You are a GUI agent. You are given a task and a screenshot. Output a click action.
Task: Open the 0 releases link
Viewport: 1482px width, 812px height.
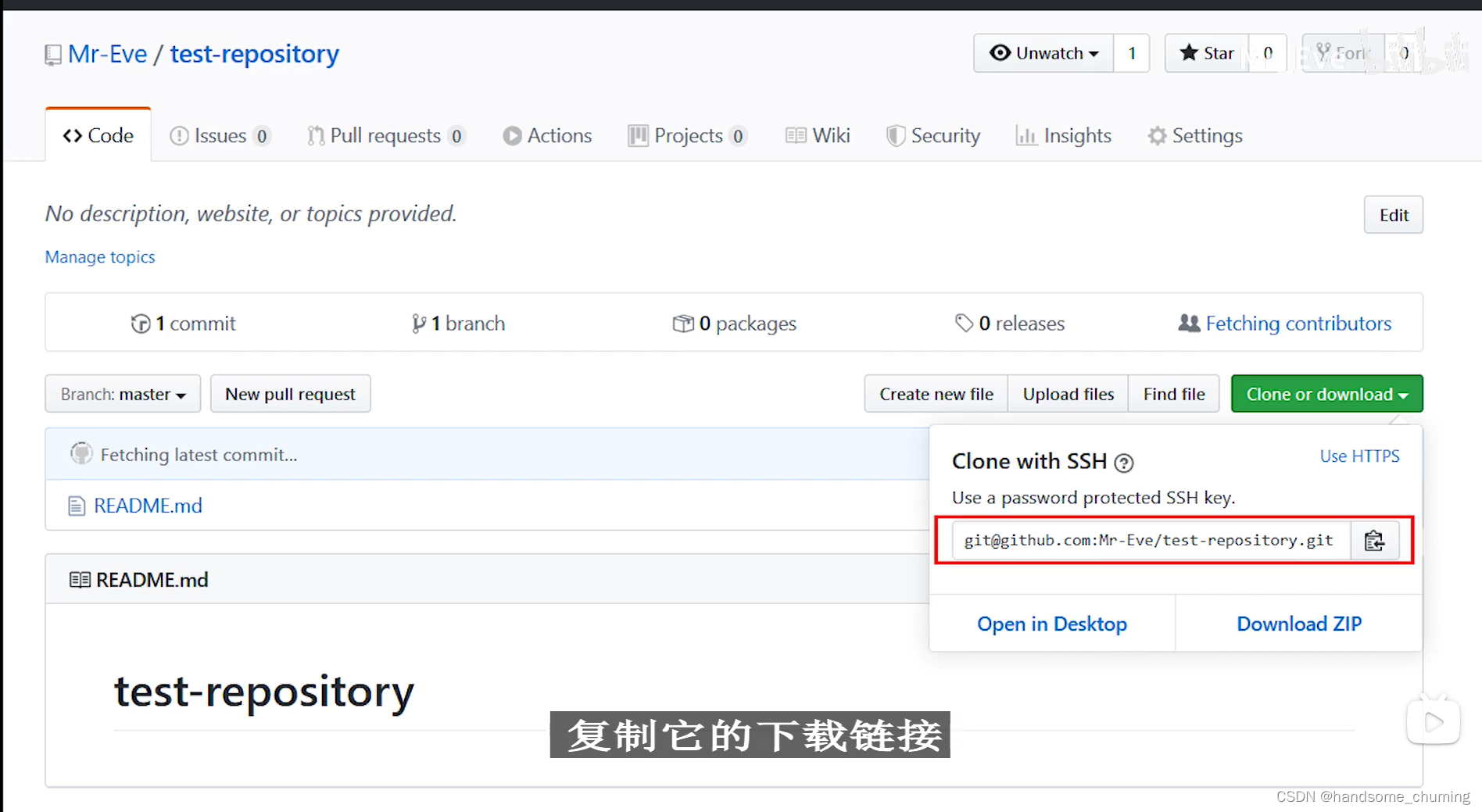(x=1010, y=323)
